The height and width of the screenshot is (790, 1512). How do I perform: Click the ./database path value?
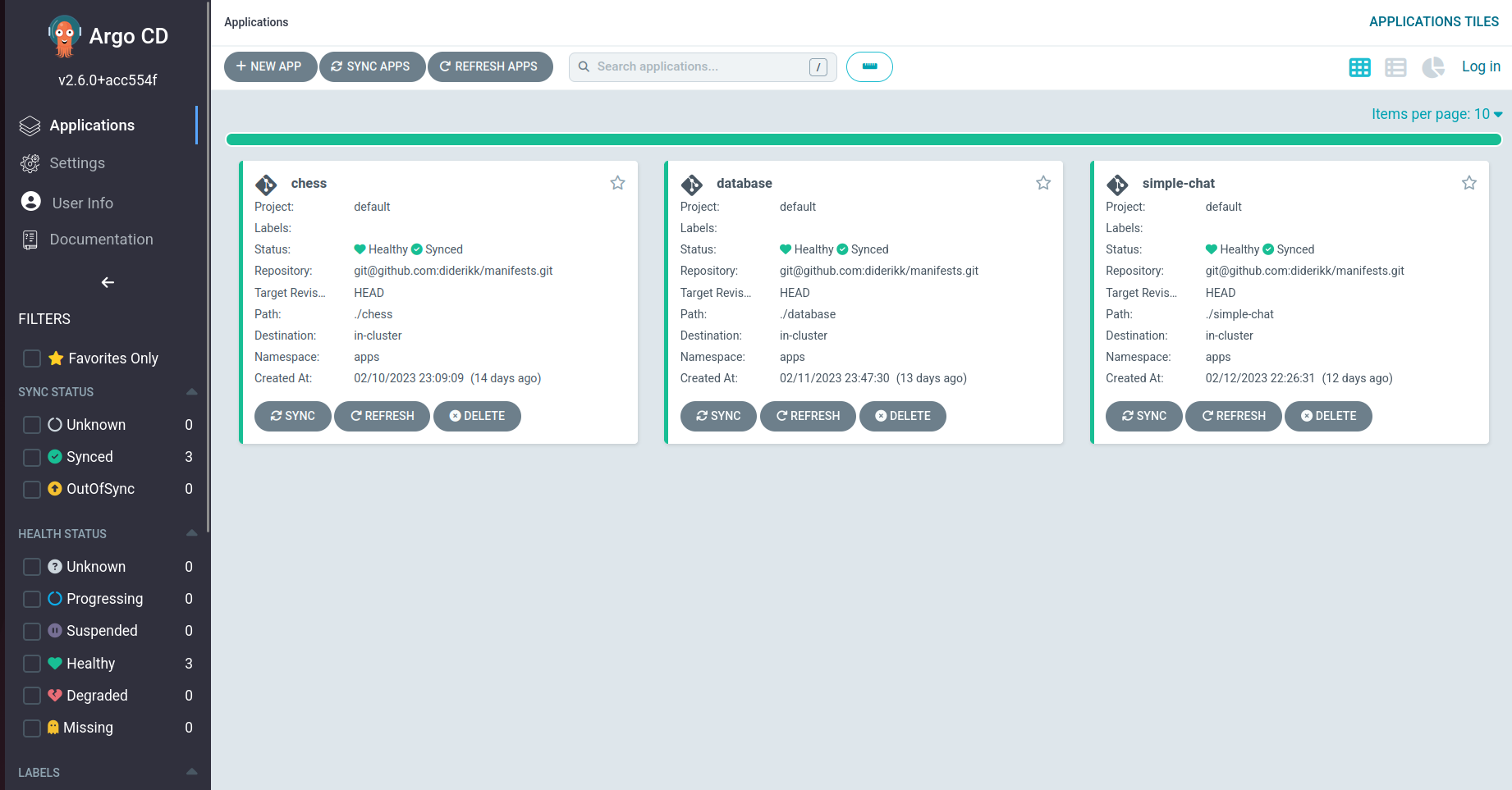coord(808,314)
